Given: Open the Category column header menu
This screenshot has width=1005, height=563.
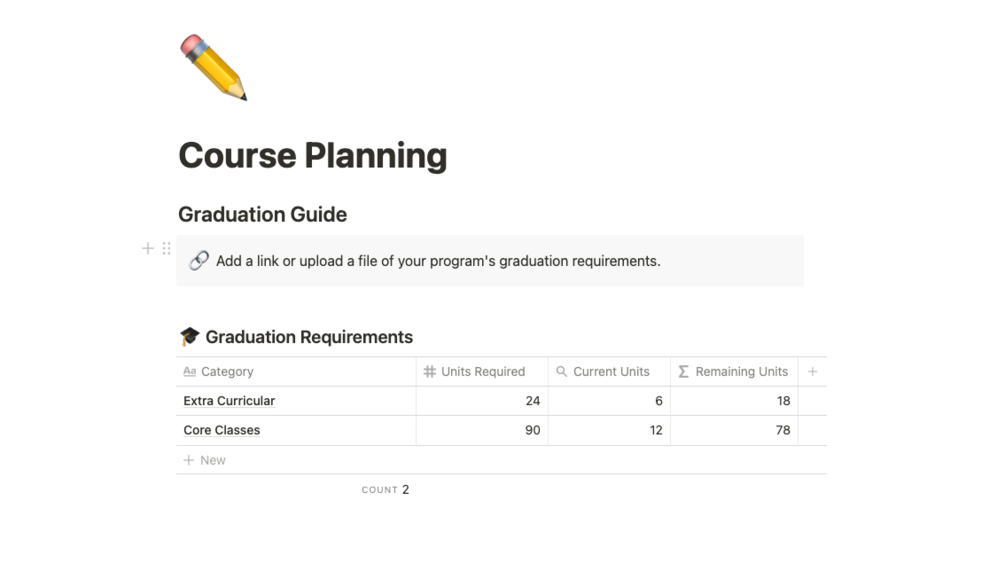Looking at the screenshot, I should click(x=227, y=371).
